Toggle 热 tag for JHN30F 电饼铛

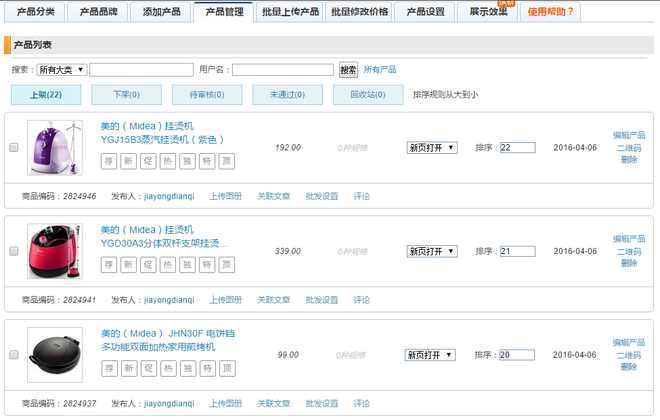coord(168,368)
